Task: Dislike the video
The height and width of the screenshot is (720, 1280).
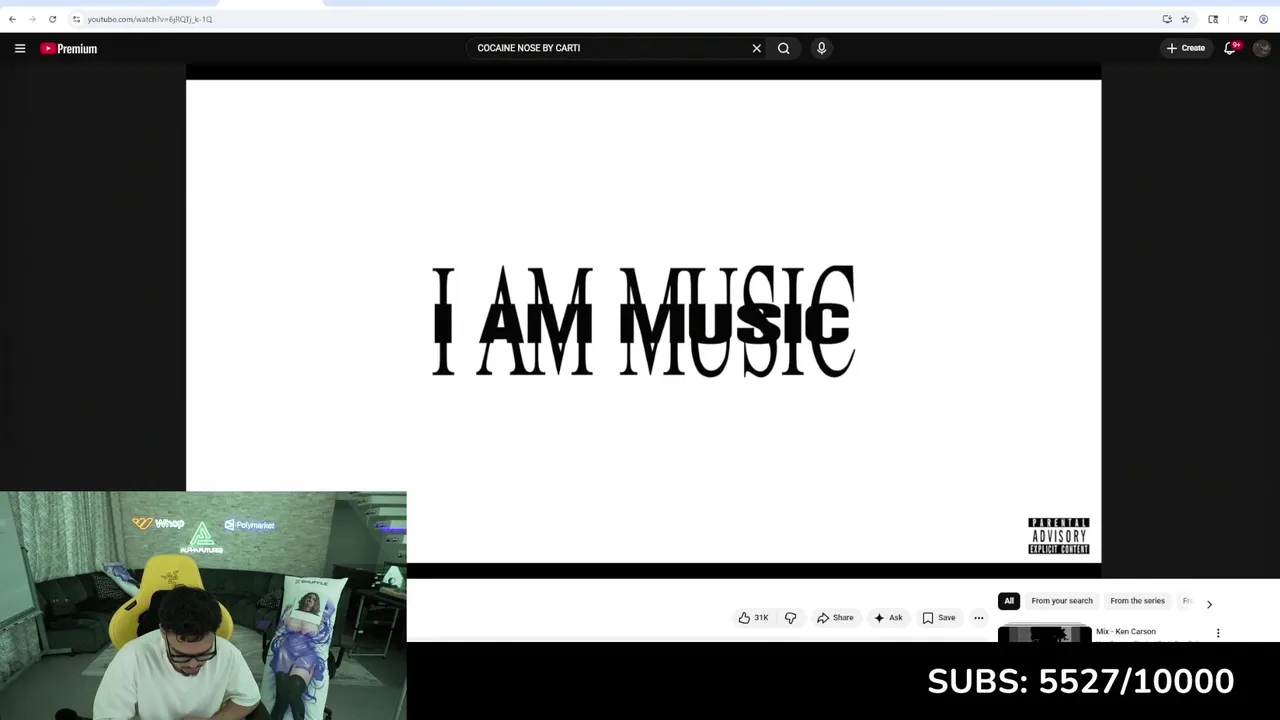Action: (x=790, y=618)
